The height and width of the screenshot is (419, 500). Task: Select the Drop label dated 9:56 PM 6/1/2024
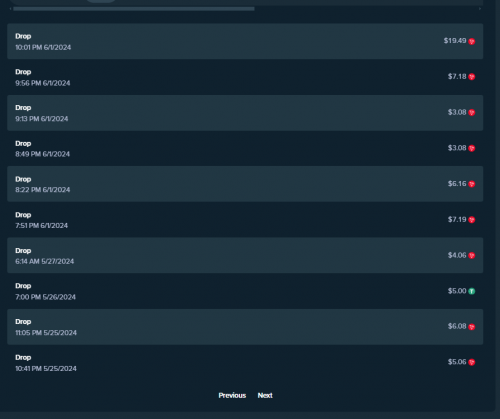pos(23,72)
